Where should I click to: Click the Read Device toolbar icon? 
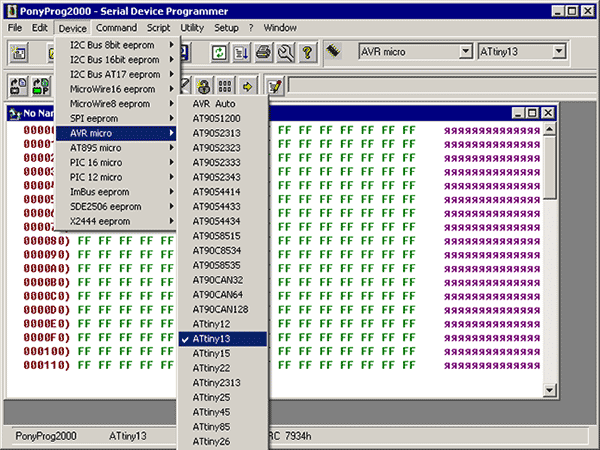(18, 86)
